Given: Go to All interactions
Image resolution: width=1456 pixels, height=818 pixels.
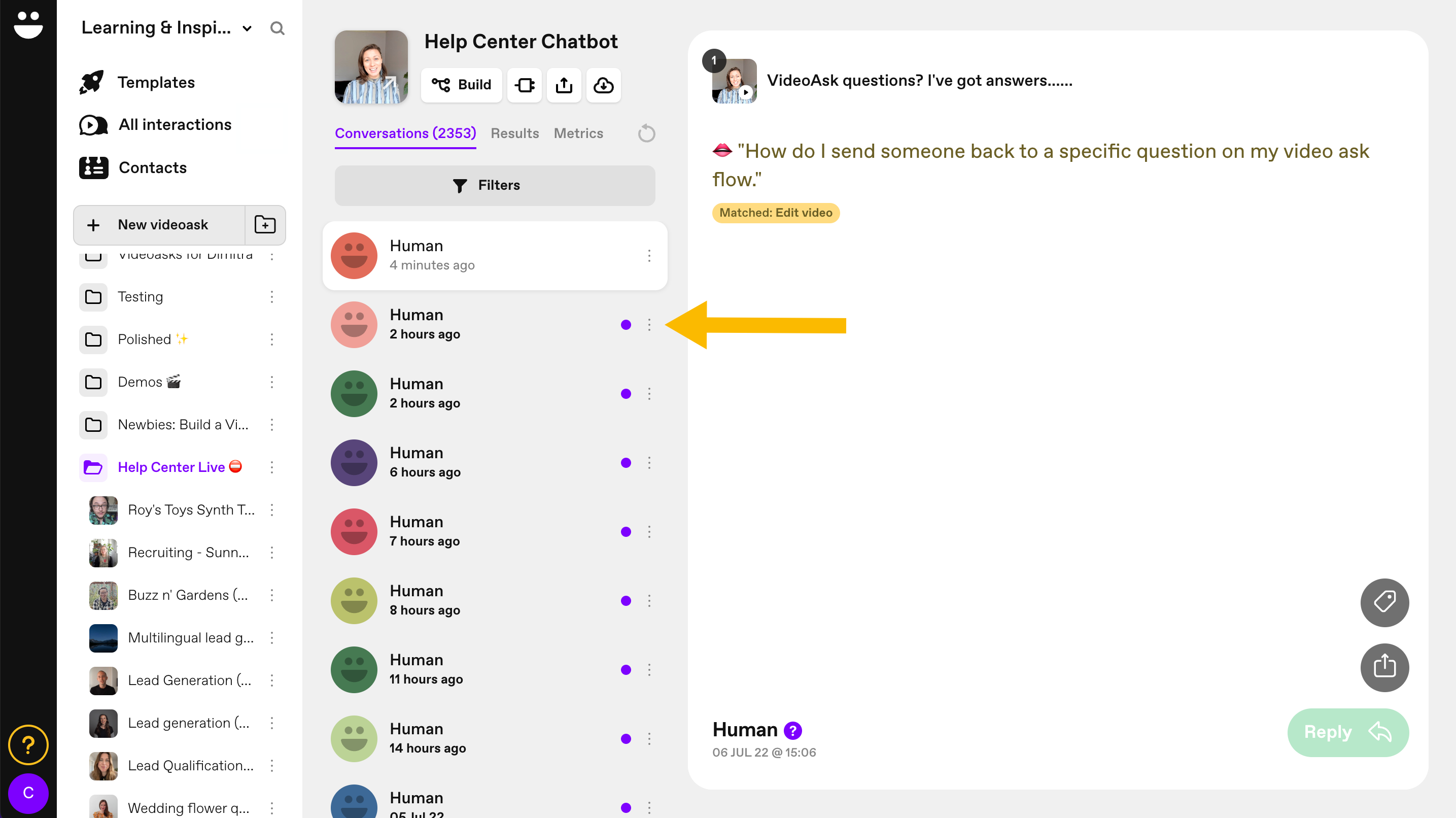Looking at the screenshot, I should click(x=156, y=125).
